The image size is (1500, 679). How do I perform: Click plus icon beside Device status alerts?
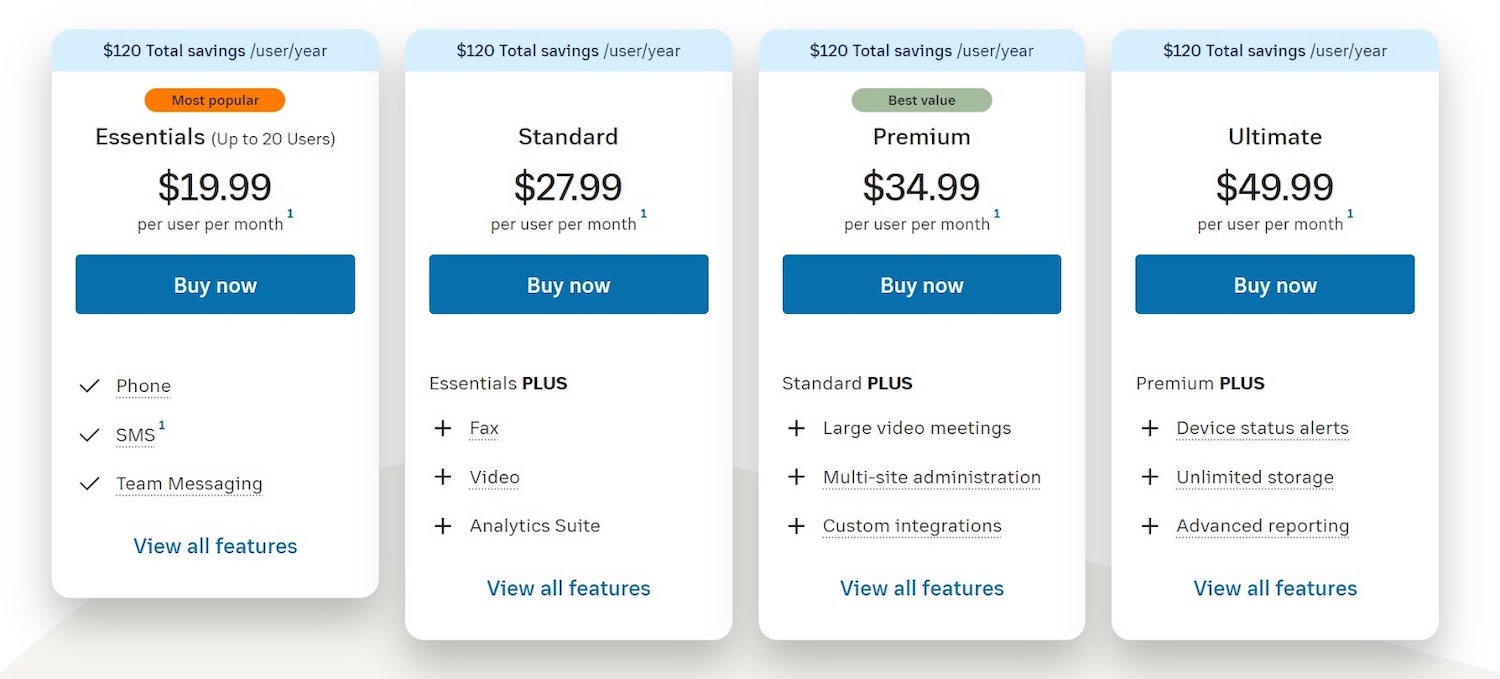click(x=1150, y=428)
